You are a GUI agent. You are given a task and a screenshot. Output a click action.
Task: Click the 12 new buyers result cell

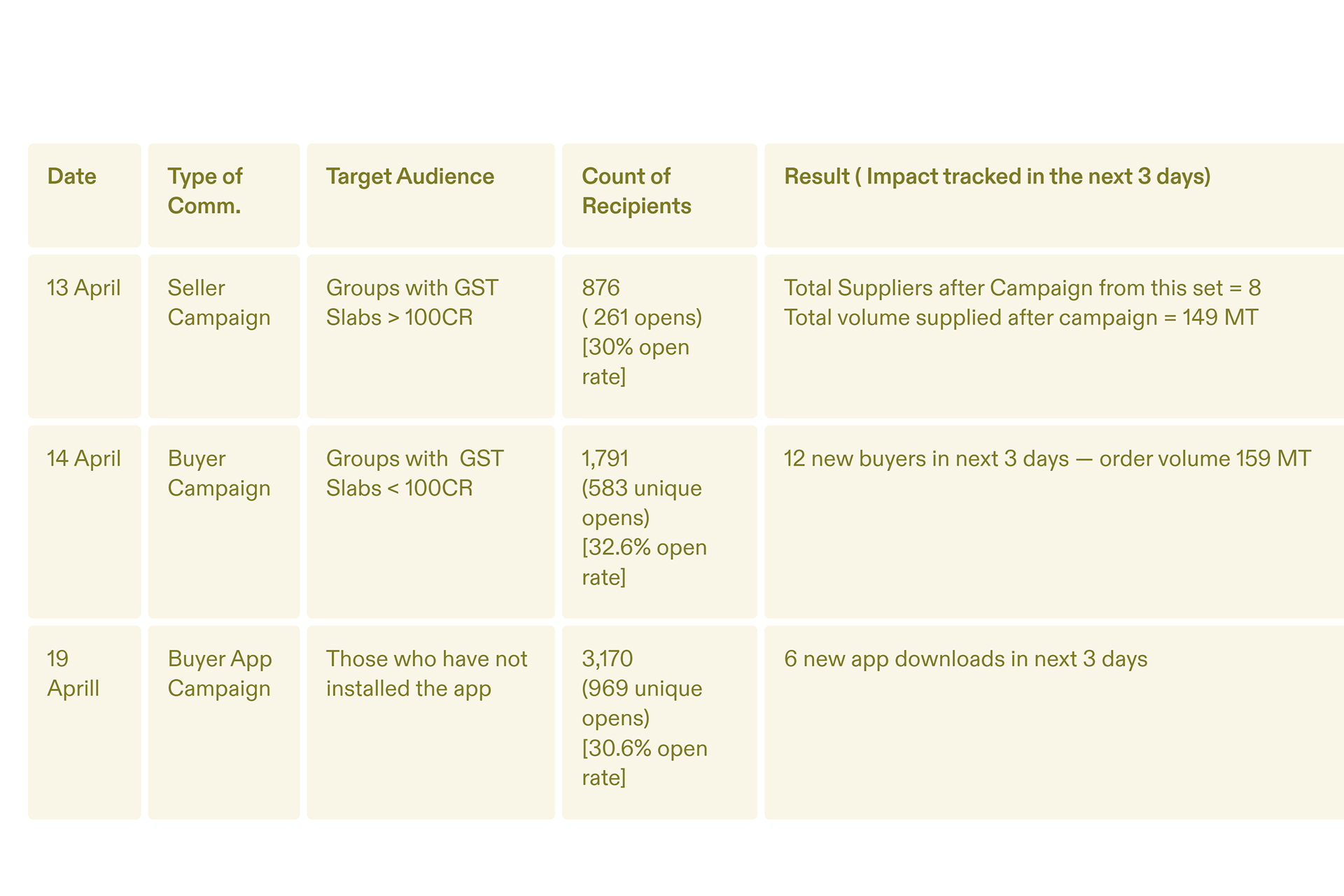click(1046, 458)
